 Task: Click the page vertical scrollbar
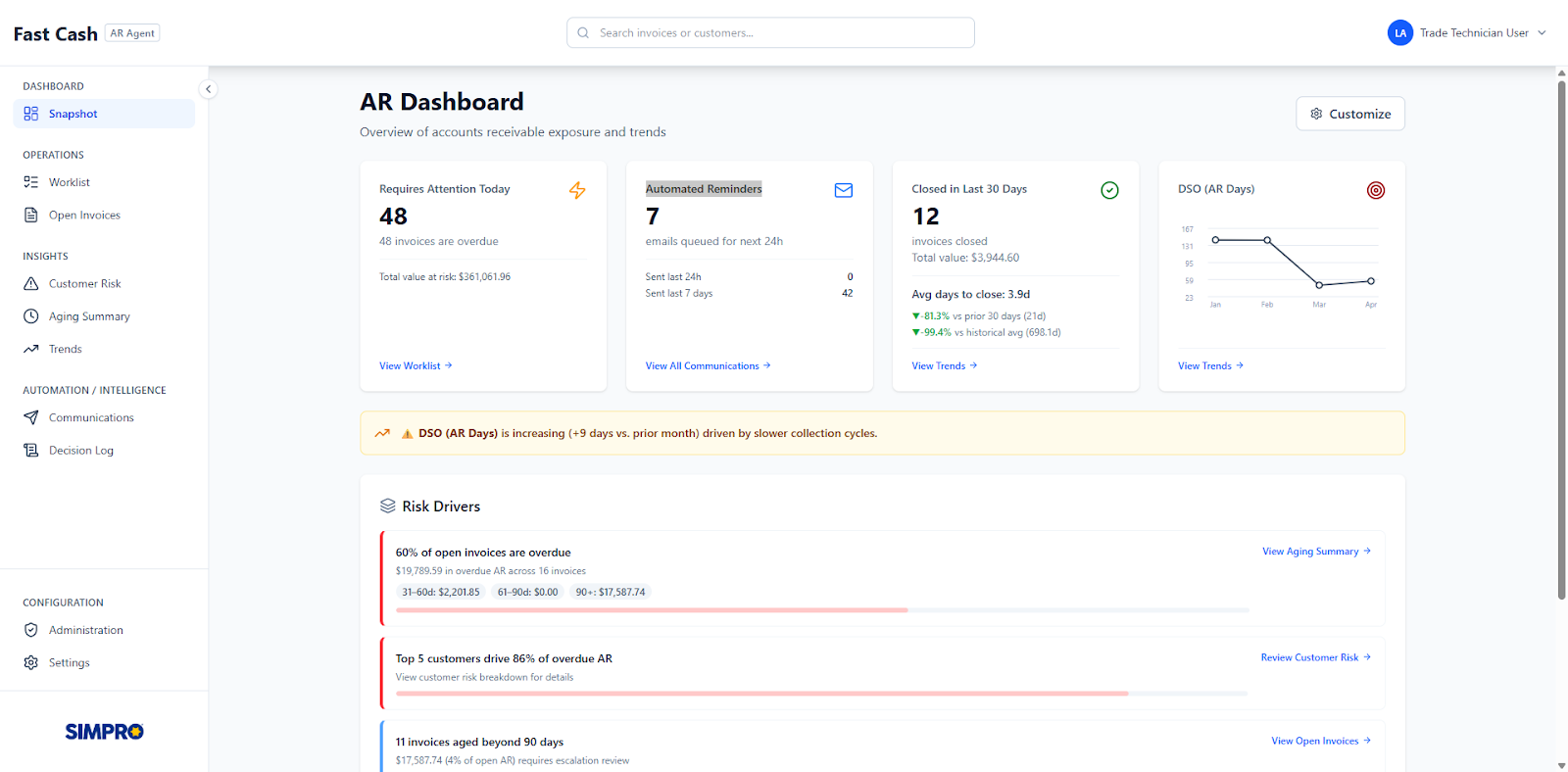click(x=1561, y=340)
